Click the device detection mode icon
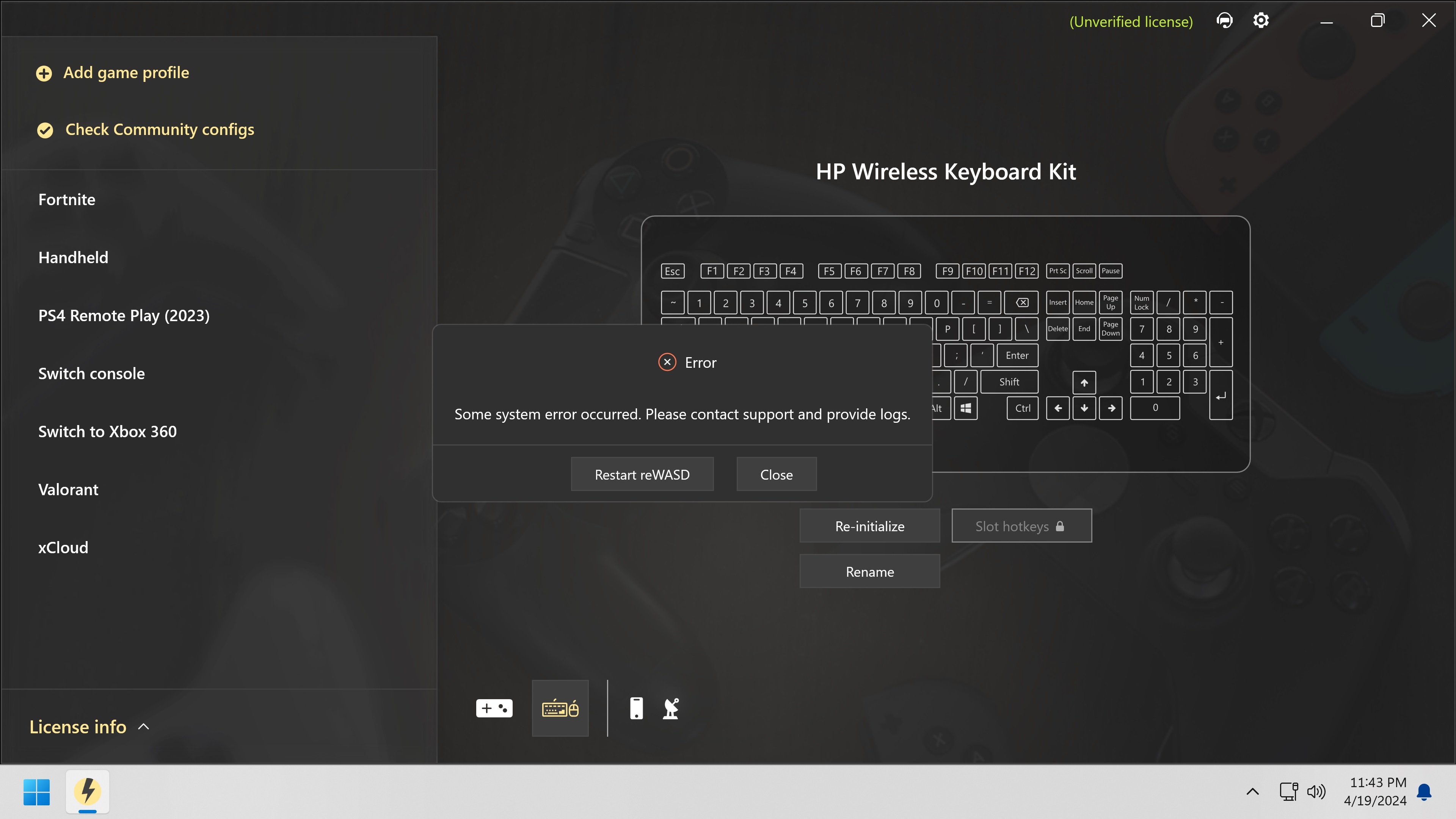Screen dimensions: 1456x819 (x=670, y=708)
